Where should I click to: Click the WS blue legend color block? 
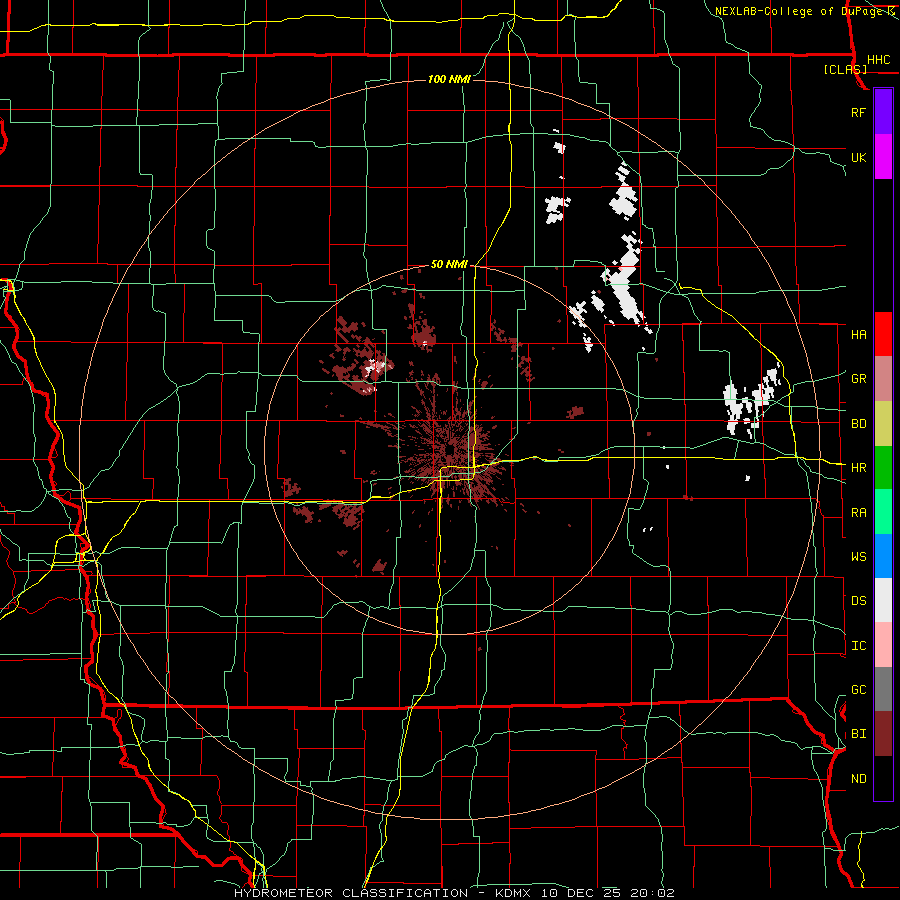(883, 556)
